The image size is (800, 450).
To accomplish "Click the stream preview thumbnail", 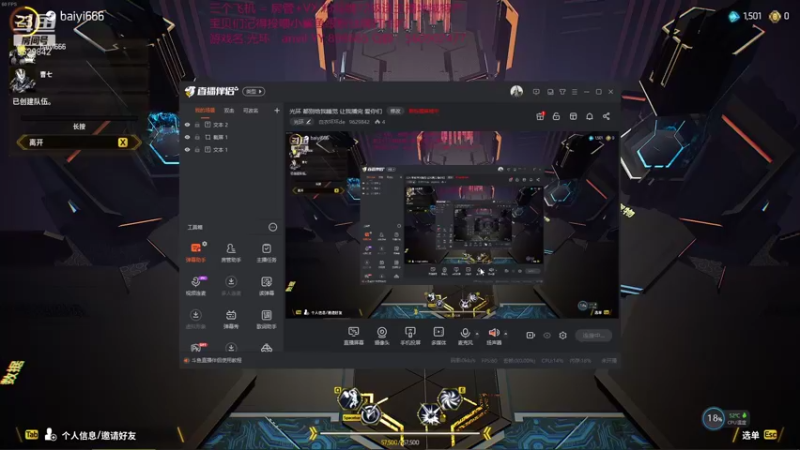I will [x=452, y=224].
